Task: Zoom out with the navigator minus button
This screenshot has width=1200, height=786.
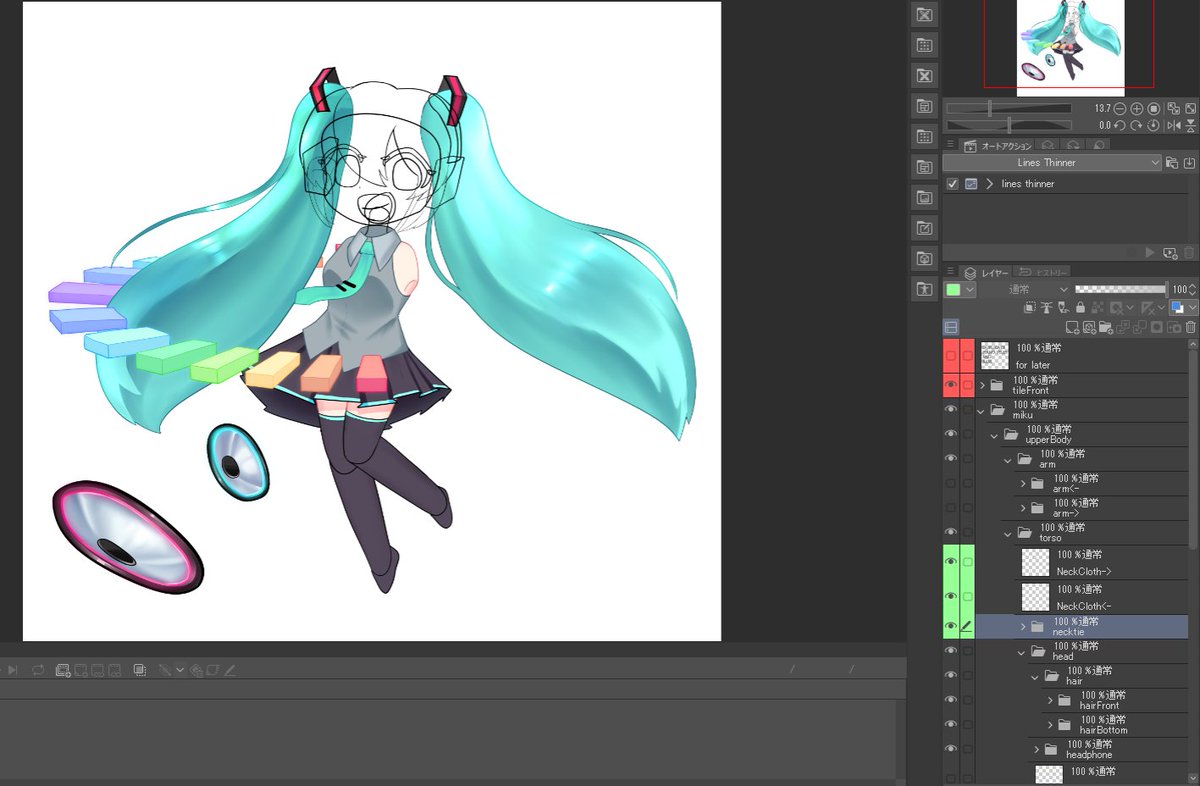Action: [x=1120, y=109]
